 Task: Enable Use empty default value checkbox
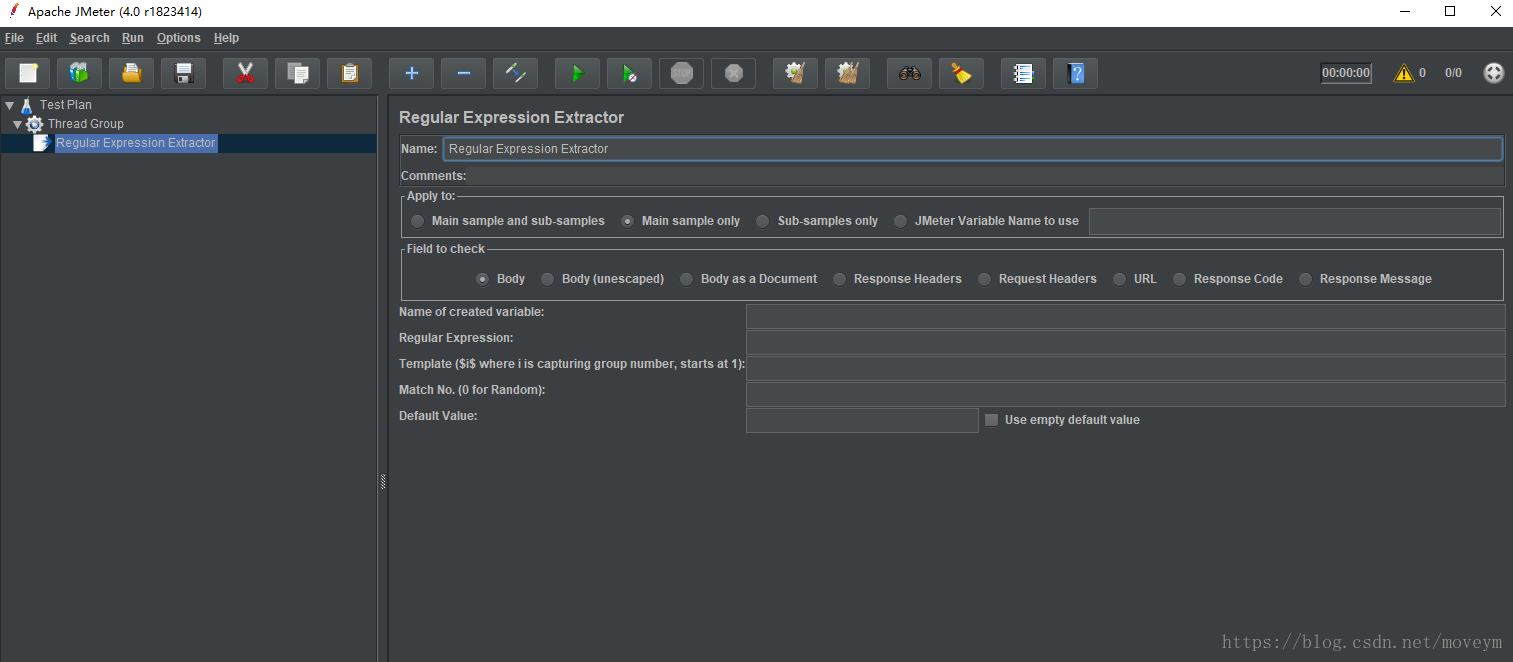(991, 420)
